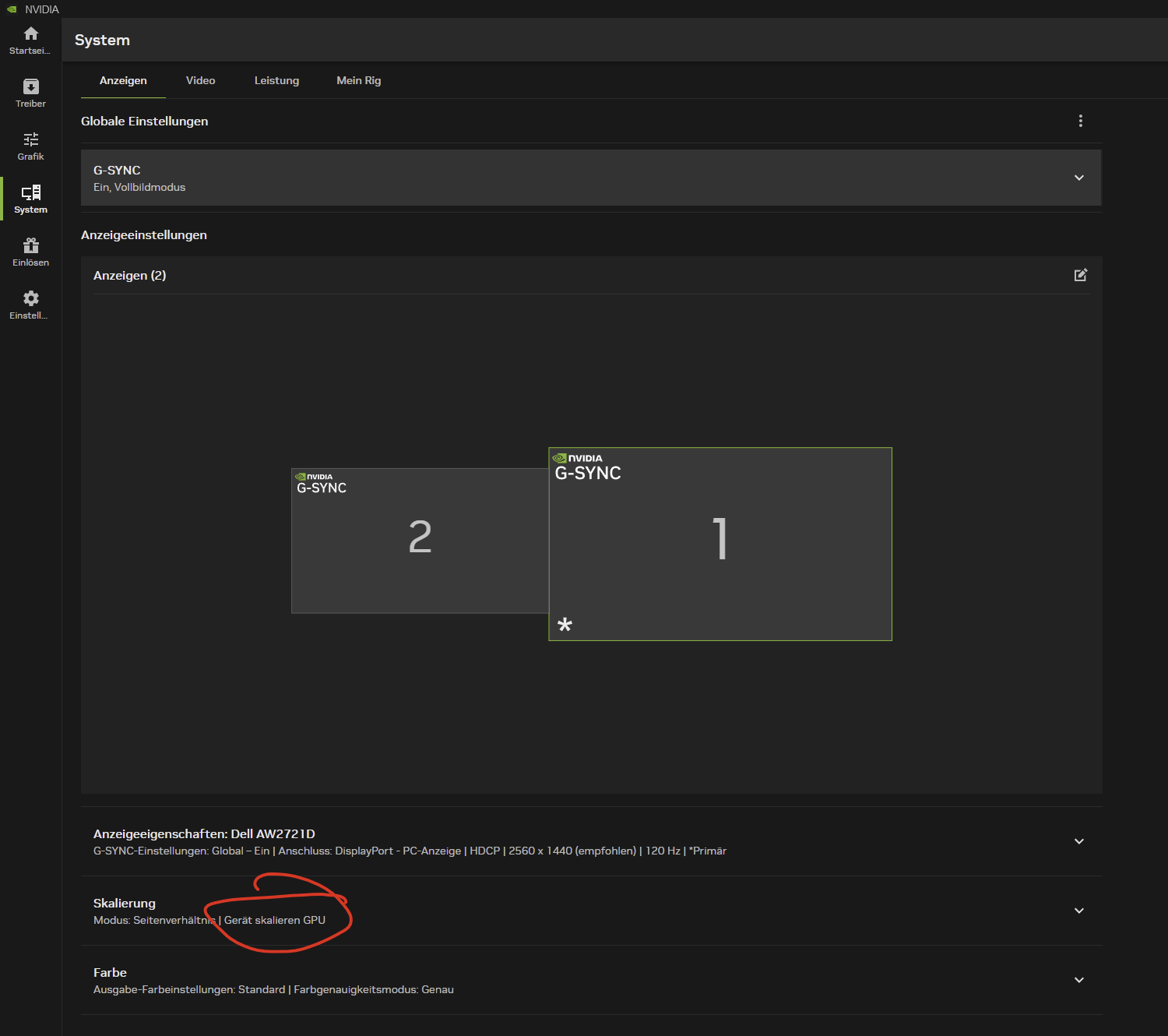Click the G-SYNC badge on display 2

[321, 483]
